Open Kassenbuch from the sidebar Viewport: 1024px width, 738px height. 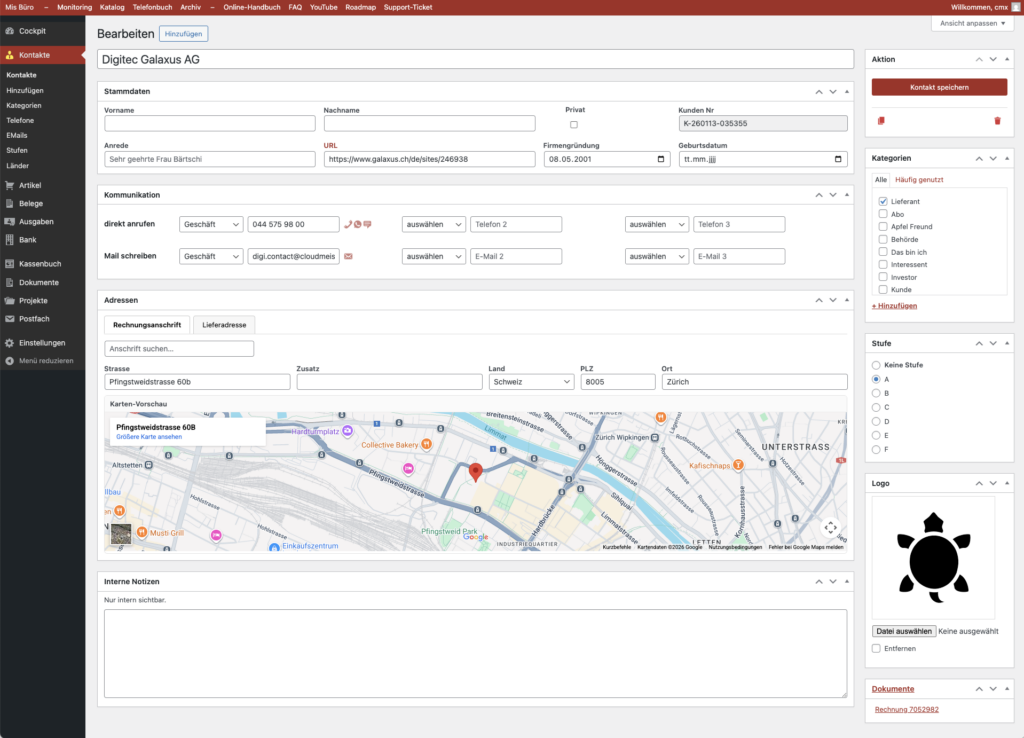tap(40, 264)
